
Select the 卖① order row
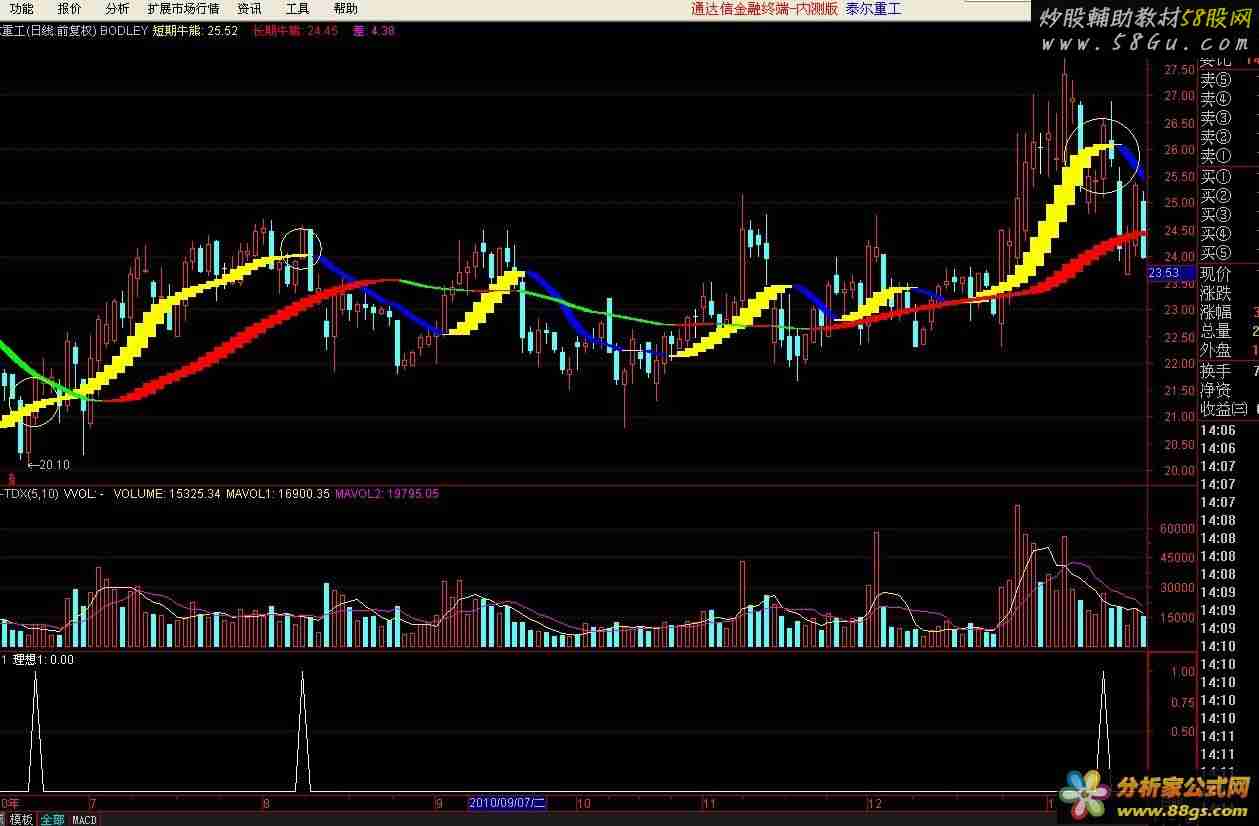tap(1218, 157)
